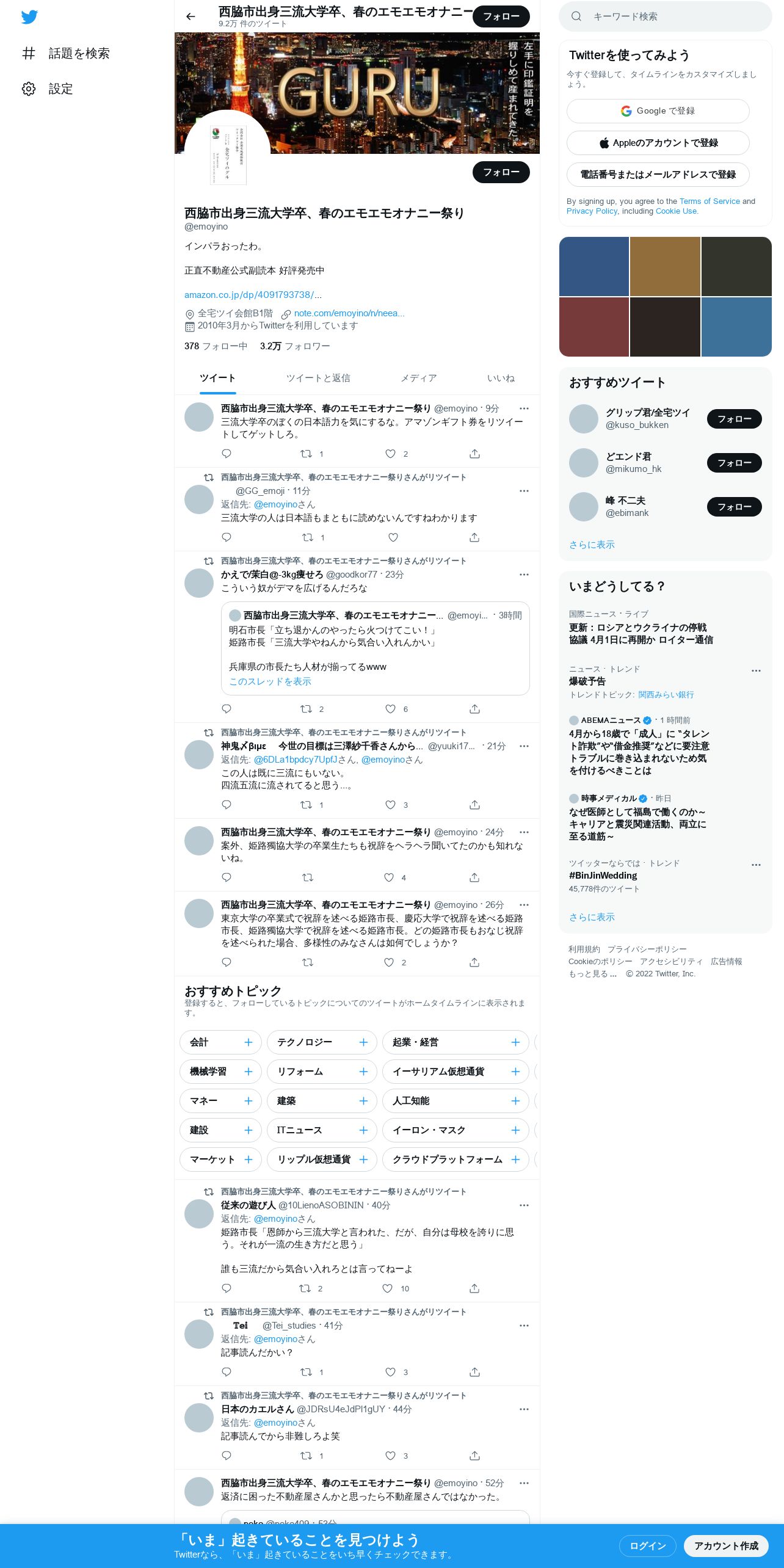Share the 26分 emoyino tweet
This screenshot has height=1568, width=784.
474,962
